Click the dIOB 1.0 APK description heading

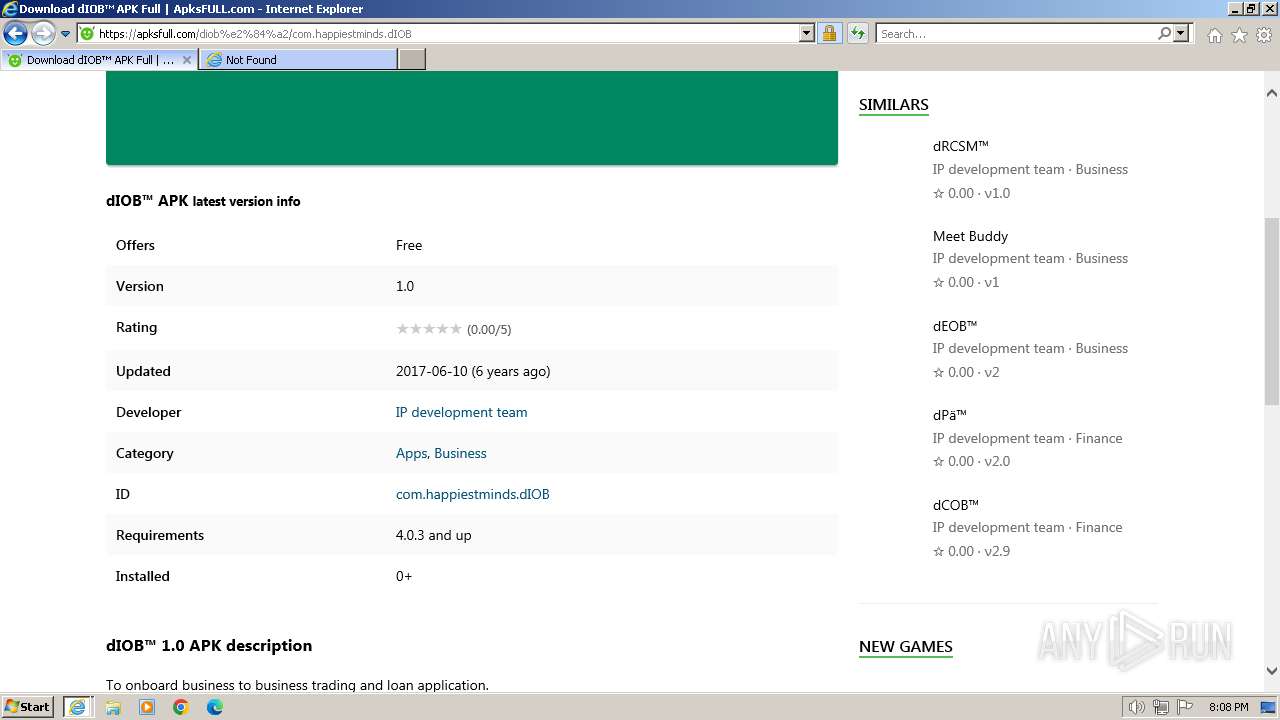[x=209, y=646]
